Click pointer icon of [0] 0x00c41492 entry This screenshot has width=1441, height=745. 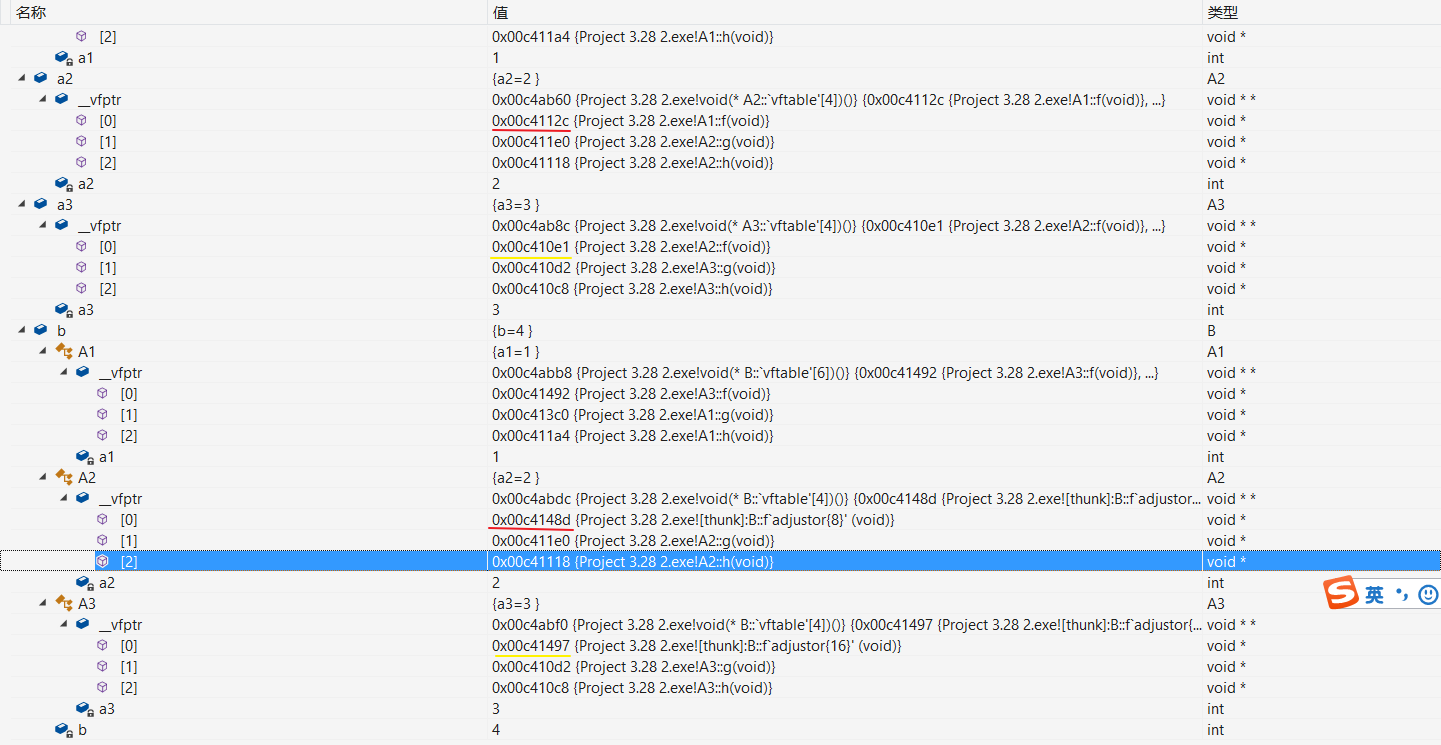pyautogui.click(x=102, y=393)
